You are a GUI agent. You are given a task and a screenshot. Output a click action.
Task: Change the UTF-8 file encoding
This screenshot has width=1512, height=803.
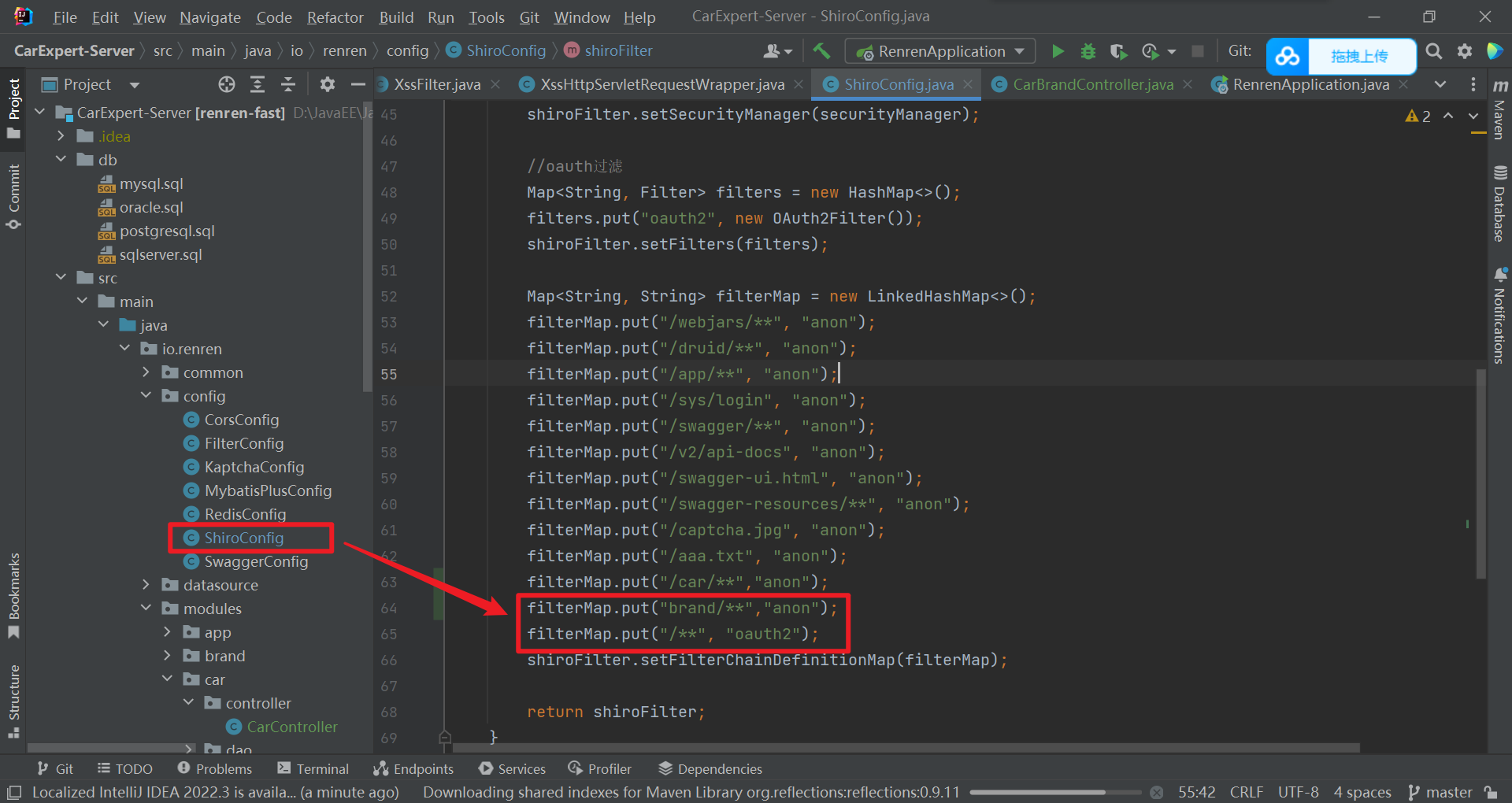click(1298, 792)
